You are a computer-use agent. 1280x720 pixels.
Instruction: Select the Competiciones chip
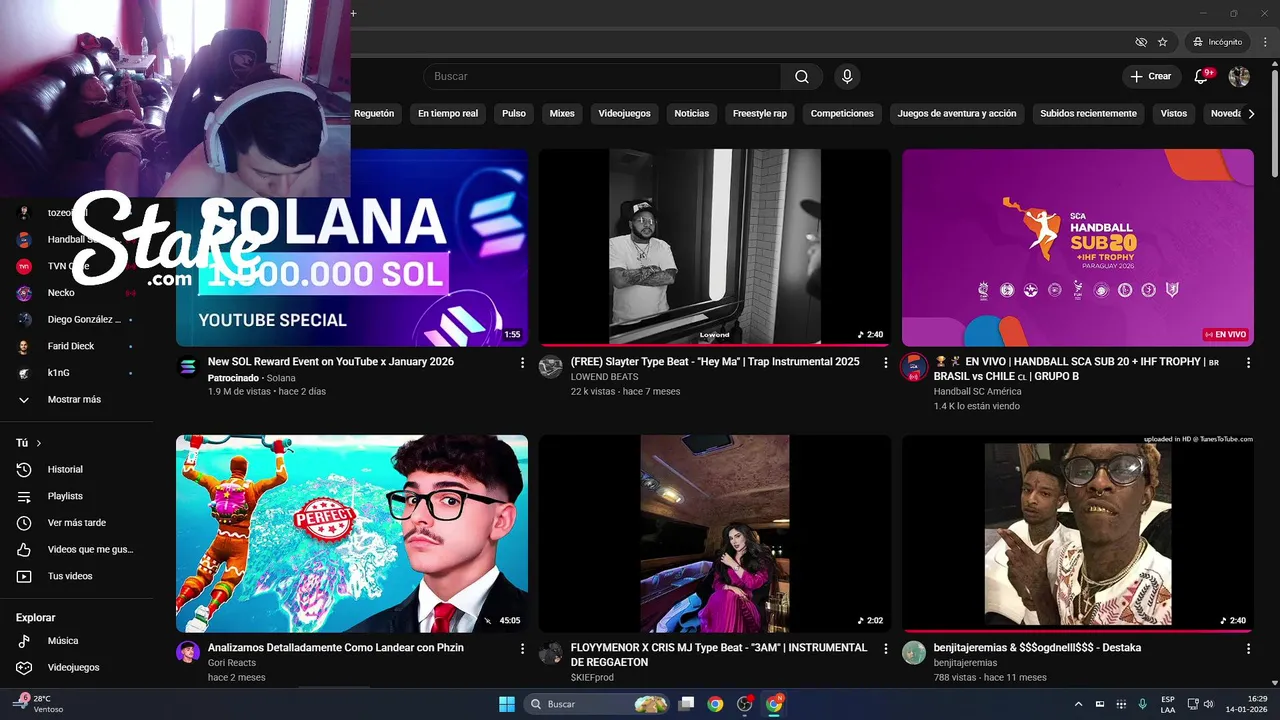click(842, 114)
